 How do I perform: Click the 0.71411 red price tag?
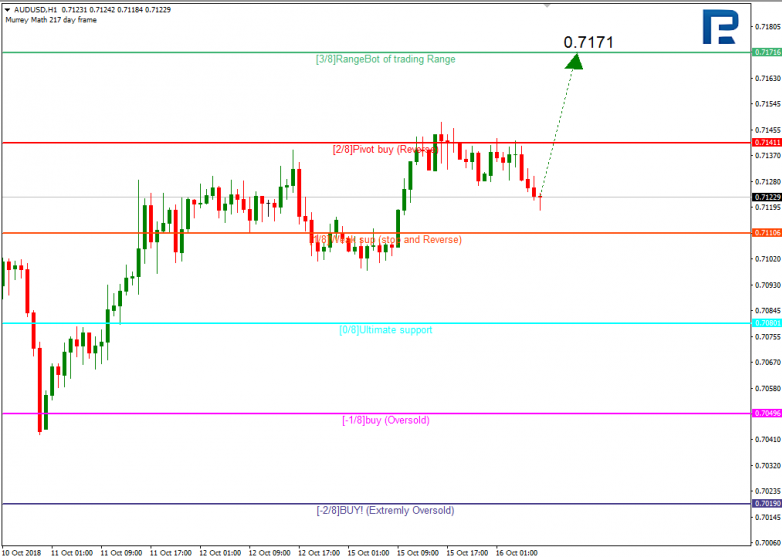click(x=767, y=143)
